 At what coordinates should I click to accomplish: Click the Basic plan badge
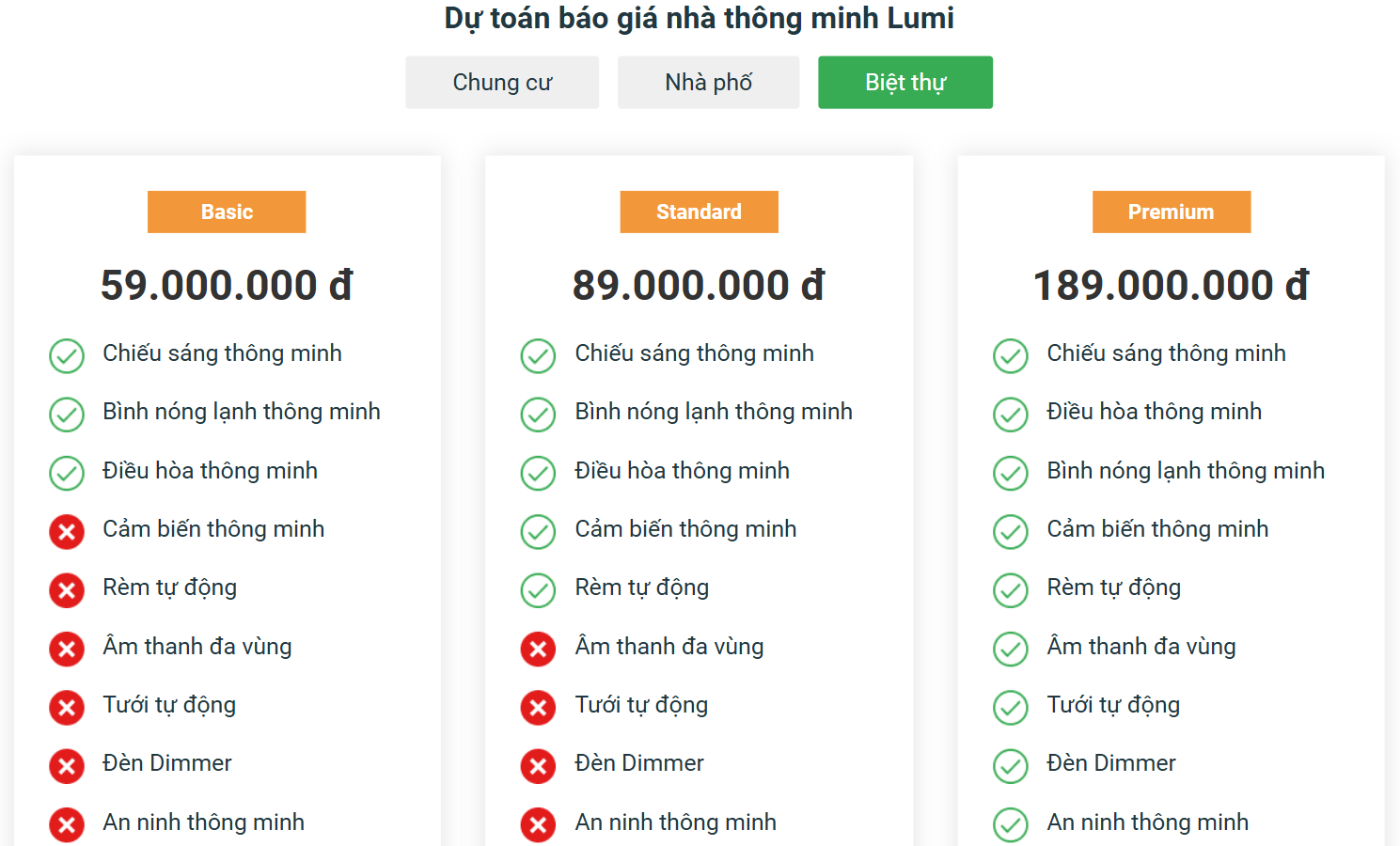click(227, 211)
